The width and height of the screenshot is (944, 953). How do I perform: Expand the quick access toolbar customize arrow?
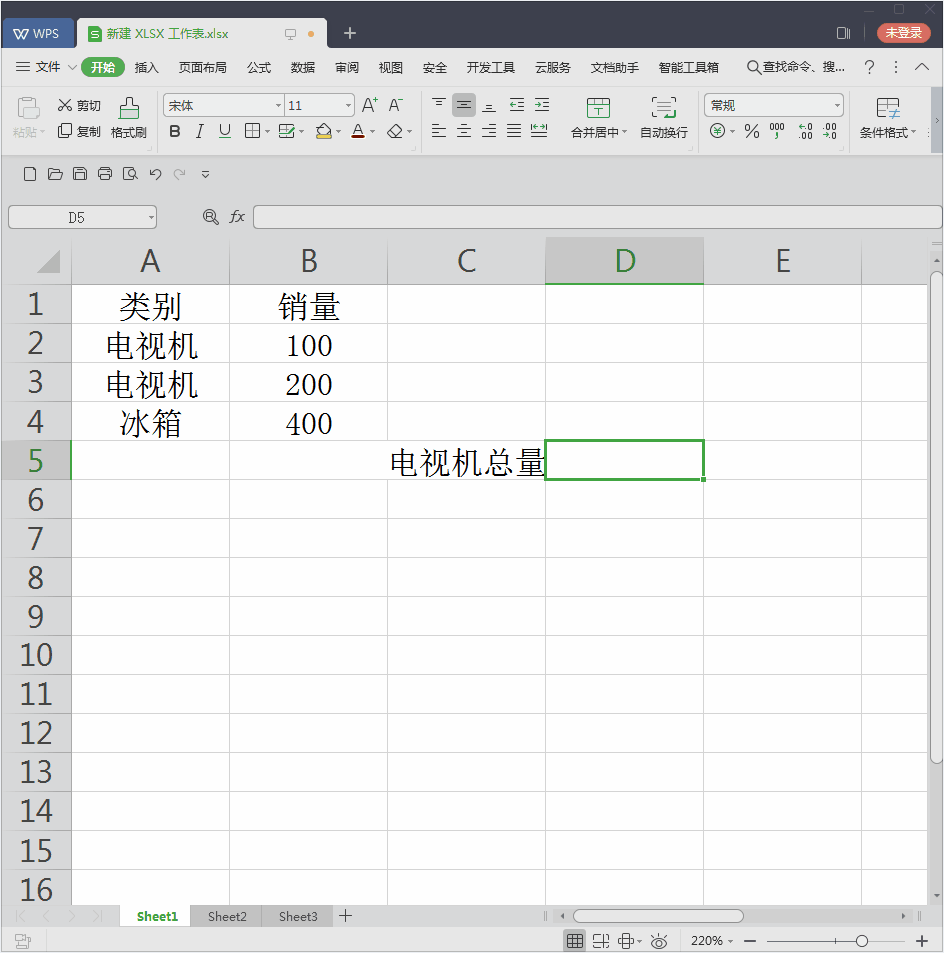point(205,174)
